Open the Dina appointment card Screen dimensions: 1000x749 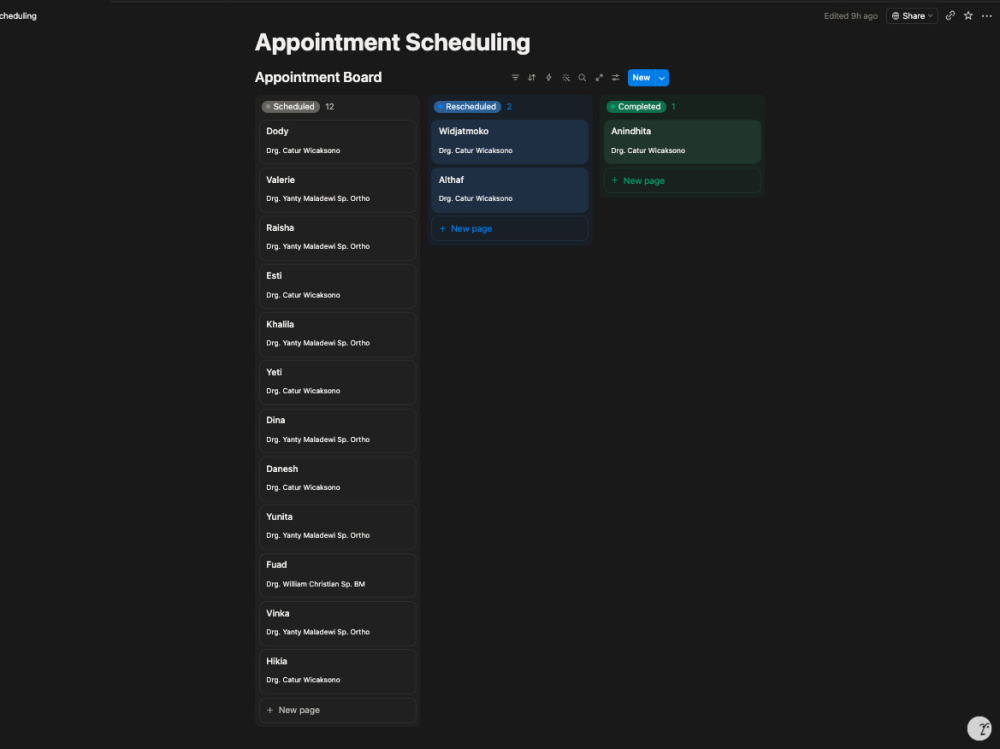338,431
